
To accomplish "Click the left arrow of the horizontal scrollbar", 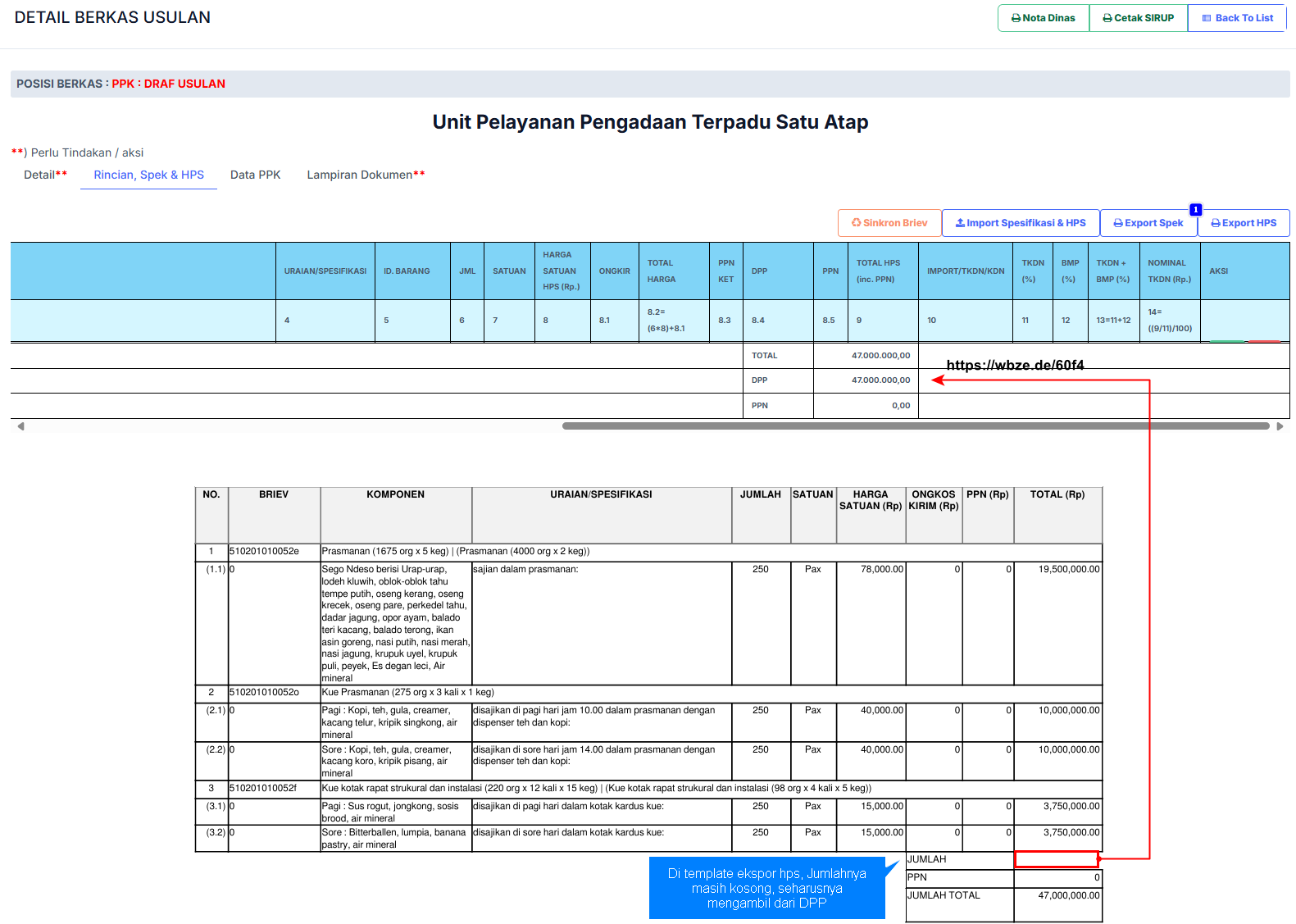I will [20, 426].
